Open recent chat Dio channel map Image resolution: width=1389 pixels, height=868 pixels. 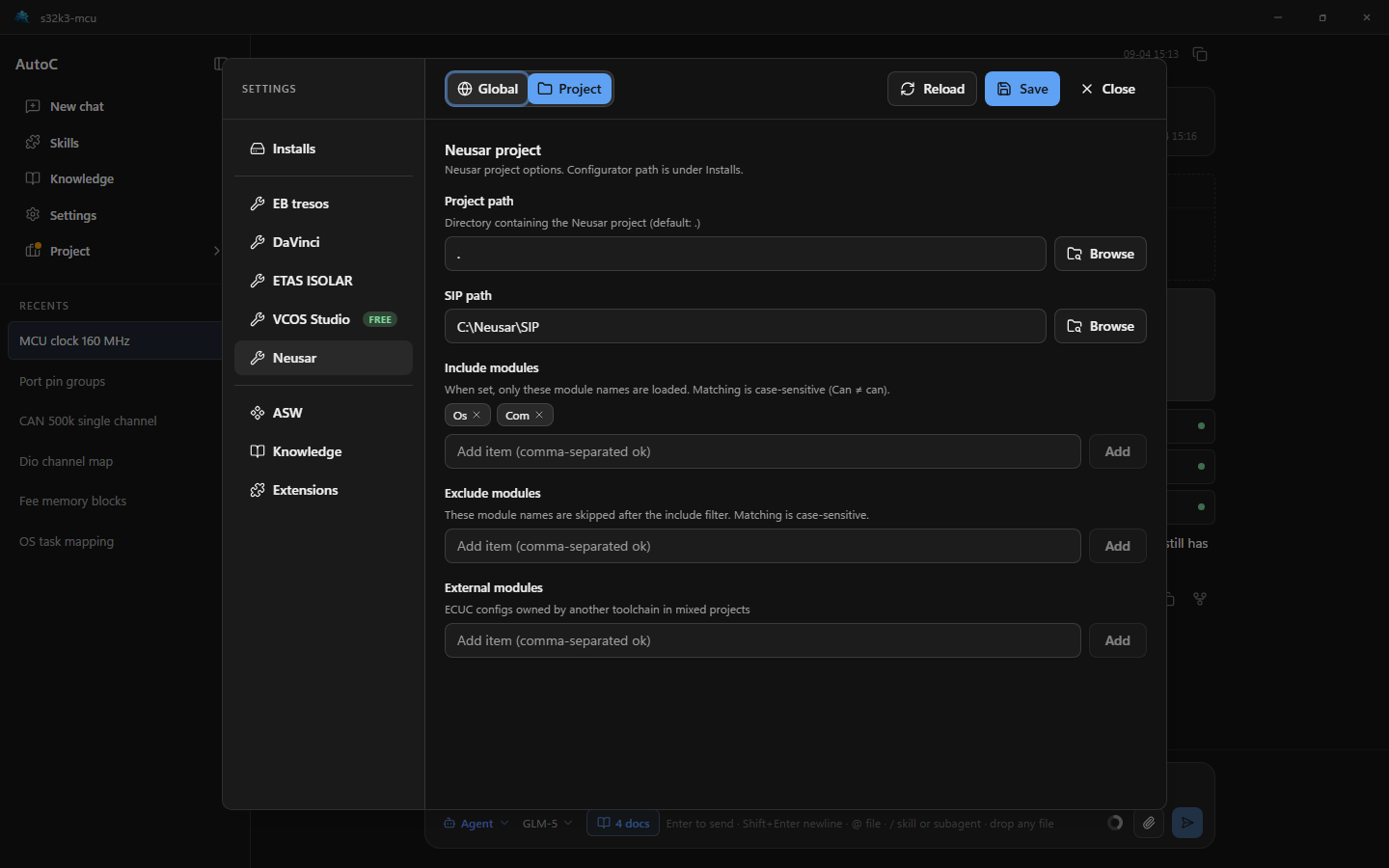point(115,461)
